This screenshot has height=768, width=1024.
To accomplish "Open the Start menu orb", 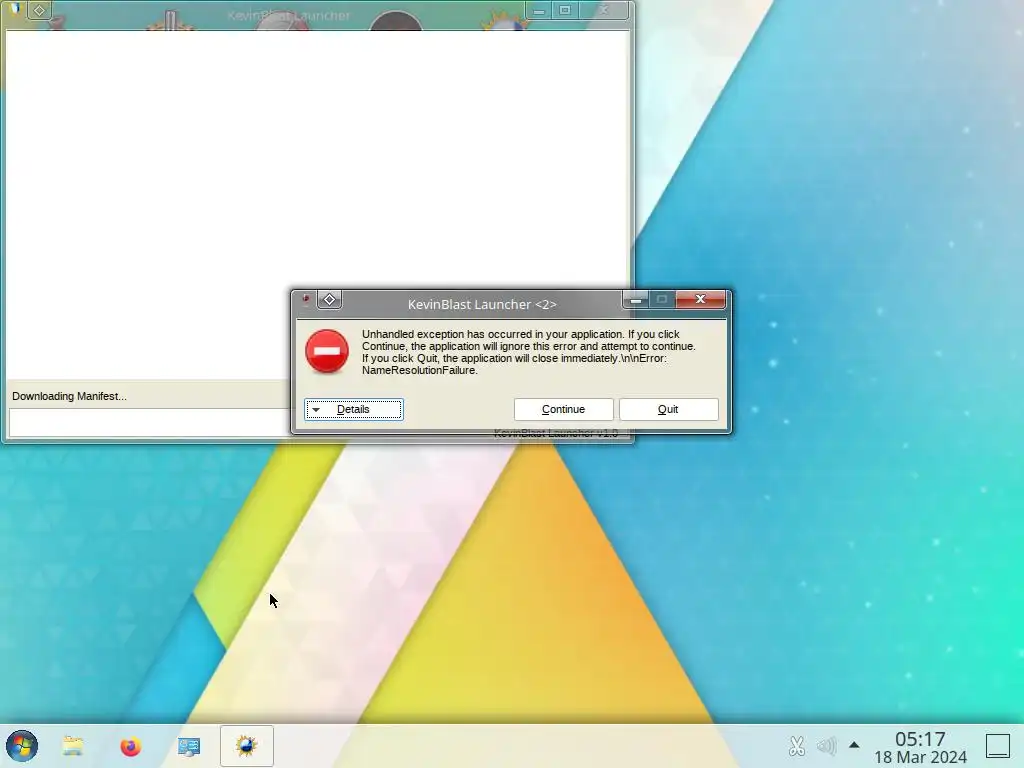I will [x=22, y=746].
